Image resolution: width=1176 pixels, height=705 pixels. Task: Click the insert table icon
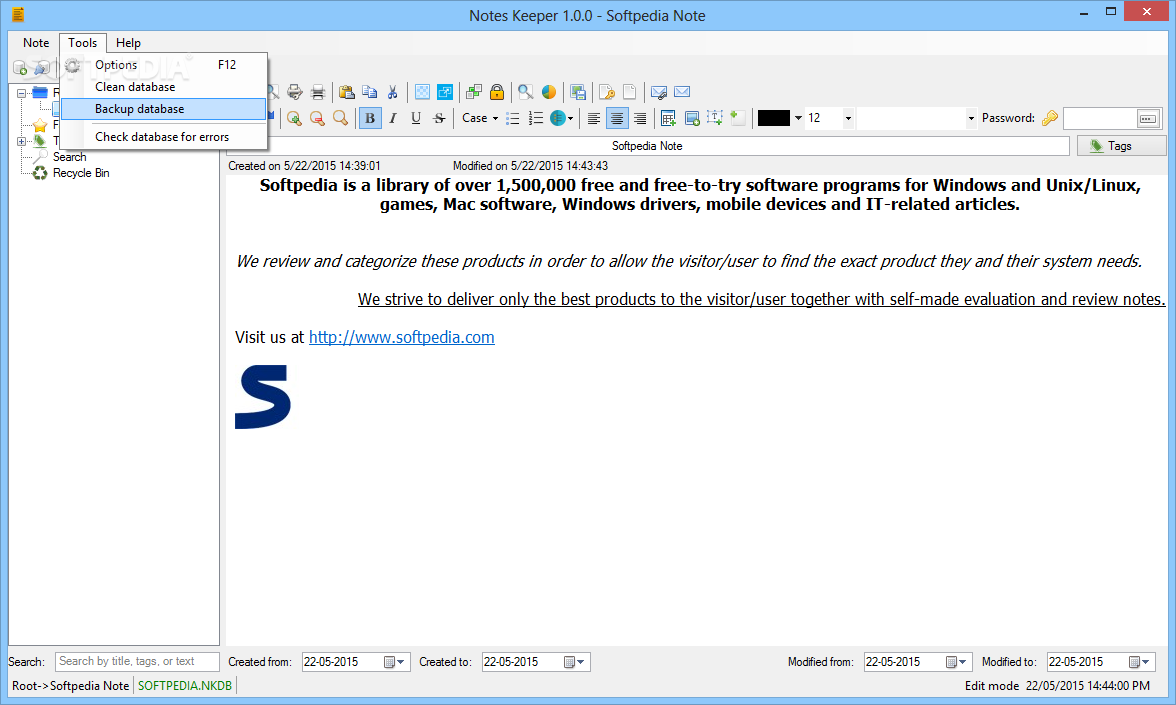coord(668,118)
